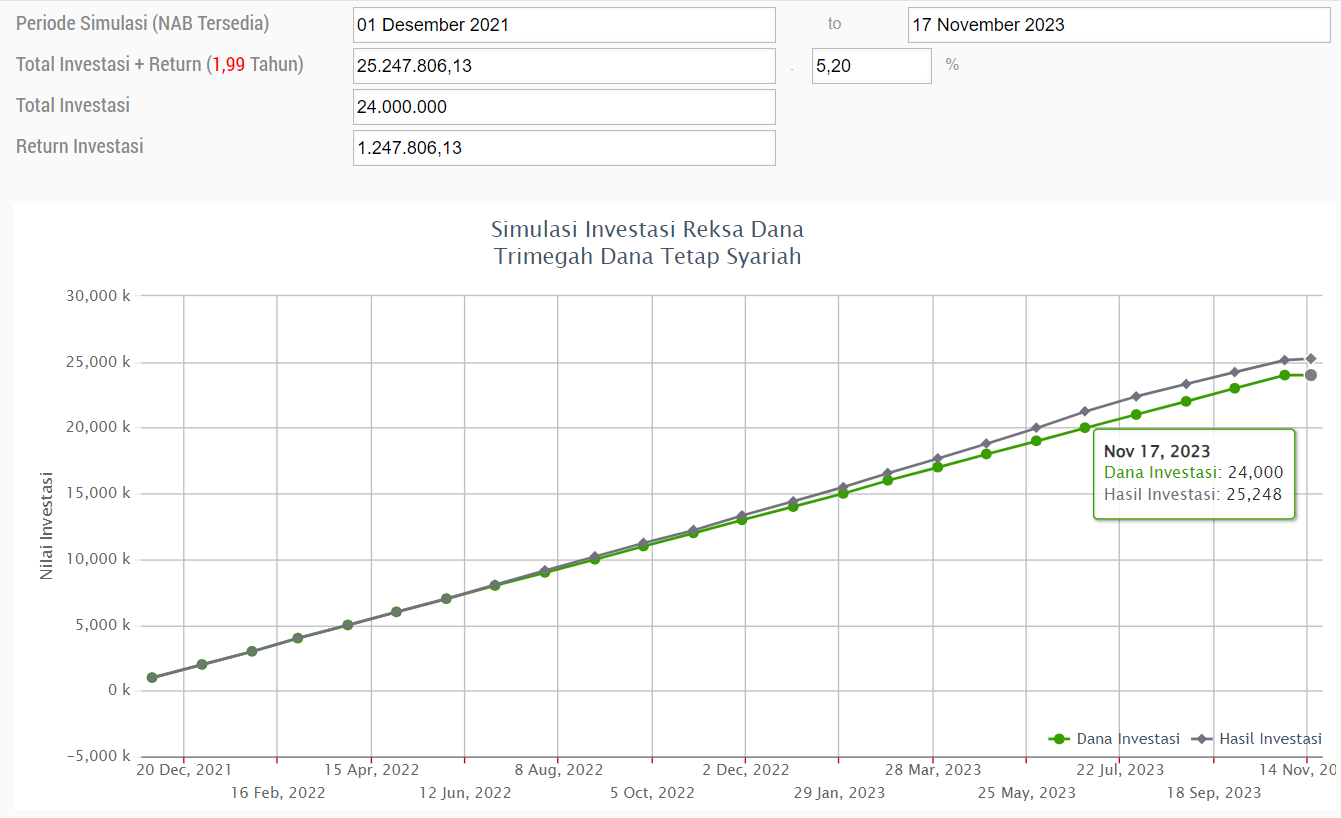Screen dimensions: 1341x818
Task: Click the 15 Apr, 2022 x-axis label
Action: pyautogui.click(x=372, y=770)
